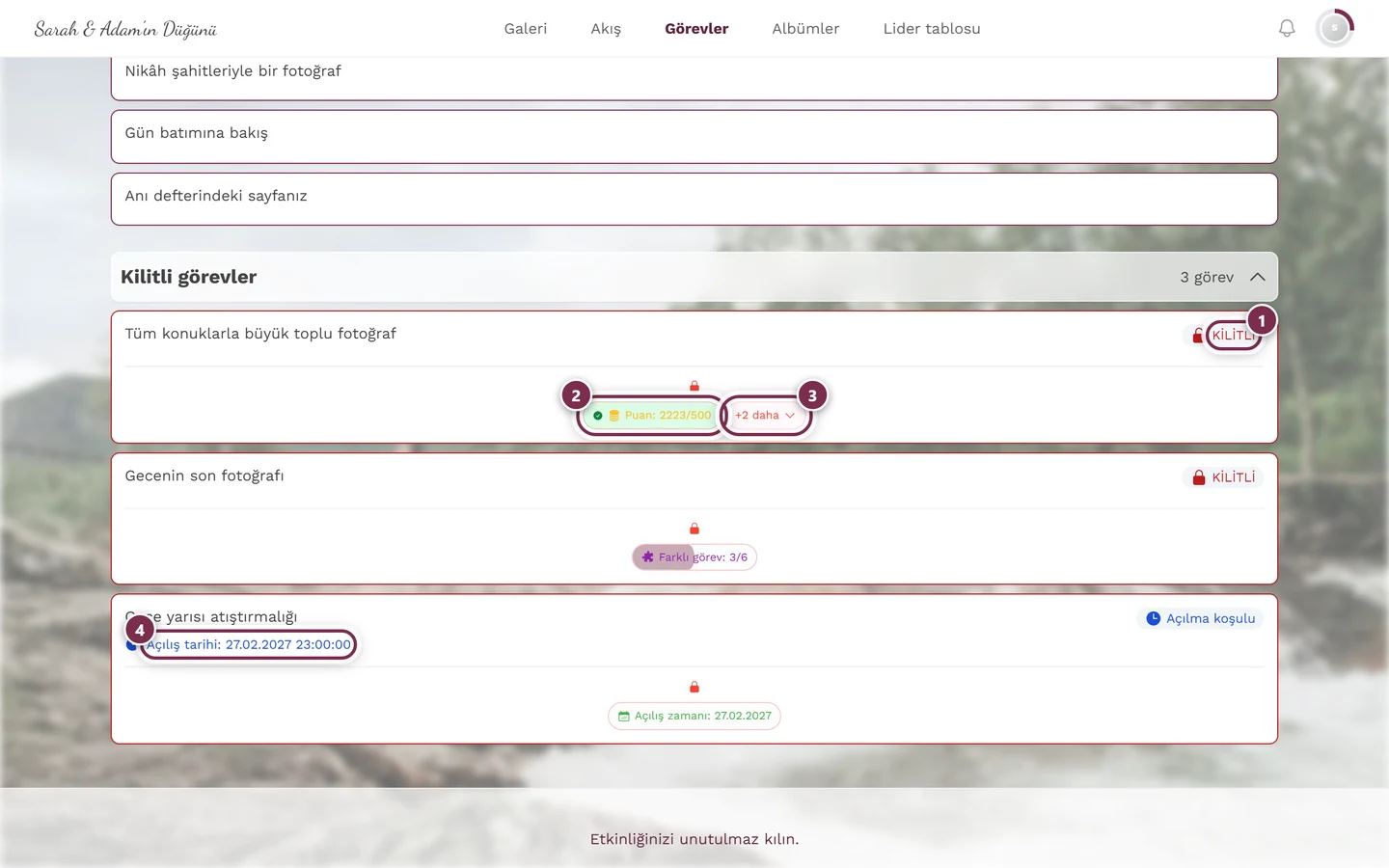1389x868 pixels.
Task: Click footer text Etkinliğinizi unutulmaz kılın.
Action: (694, 839)
